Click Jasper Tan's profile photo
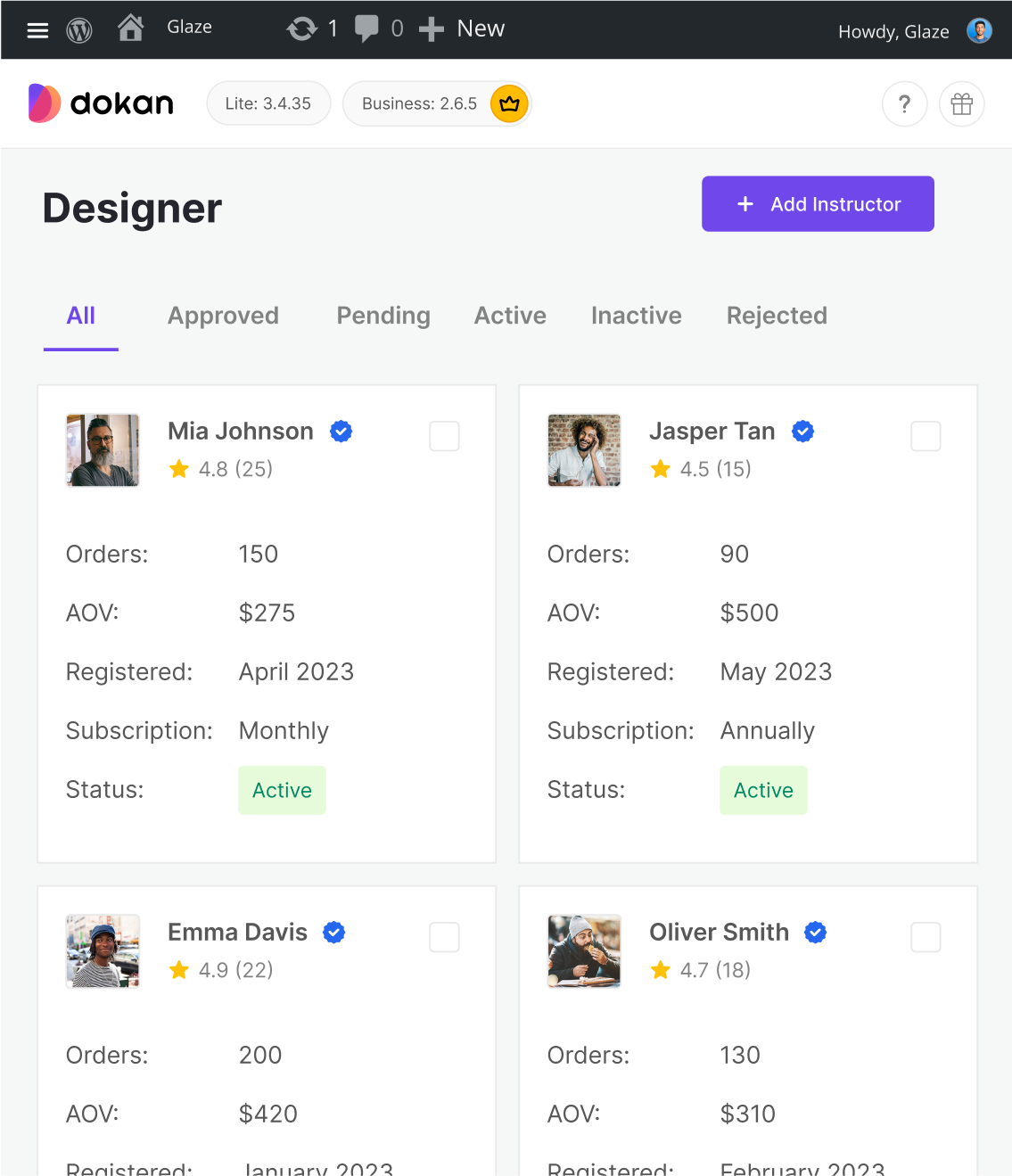The height and width of the screenshot is (1176, 1012). pos(584,450)
